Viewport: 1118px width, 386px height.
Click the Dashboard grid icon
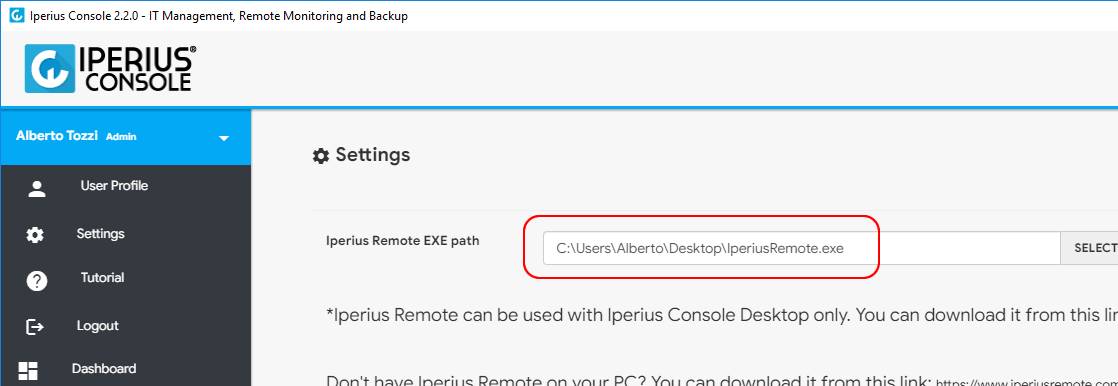(28, 371)
